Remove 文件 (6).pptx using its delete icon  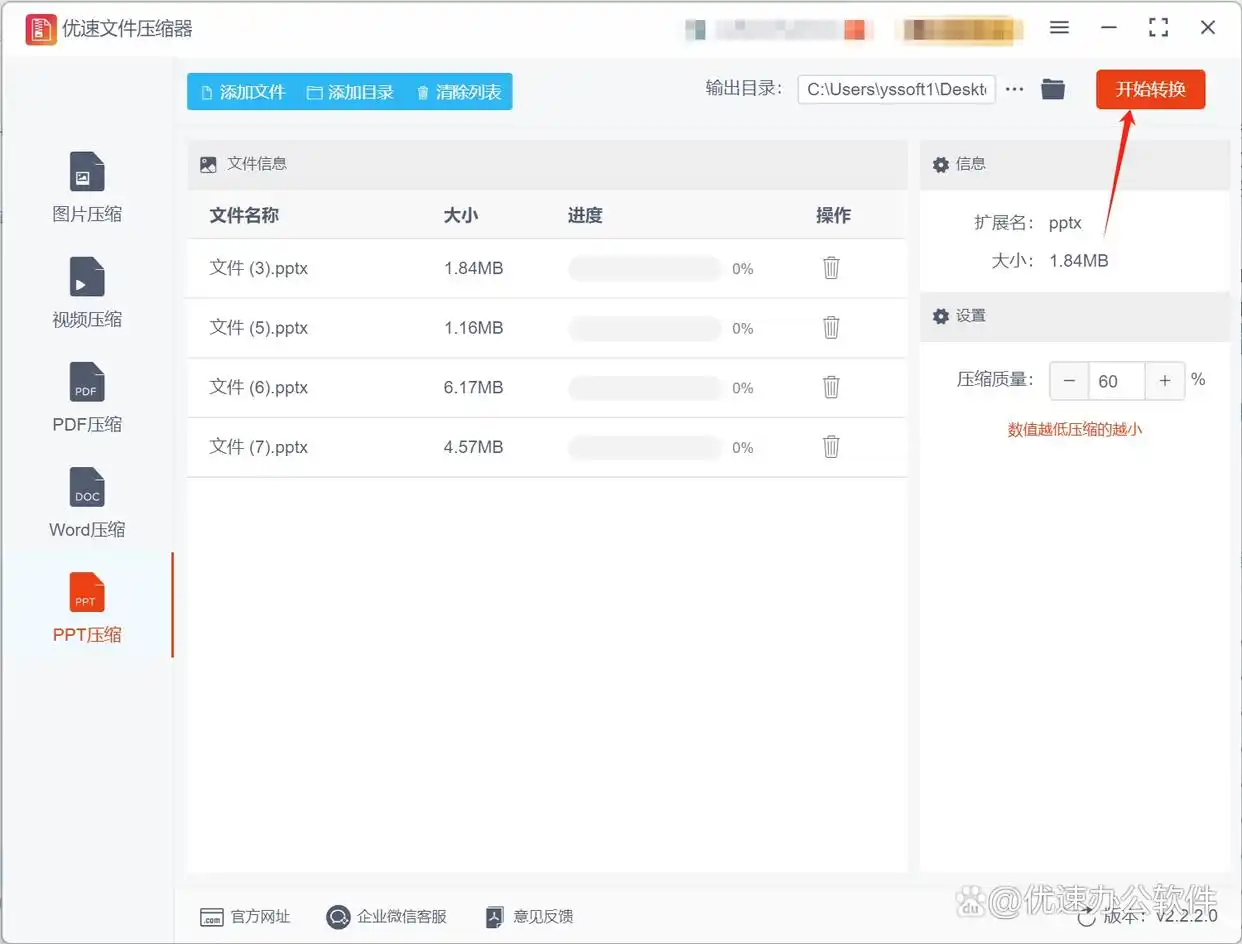831,388
